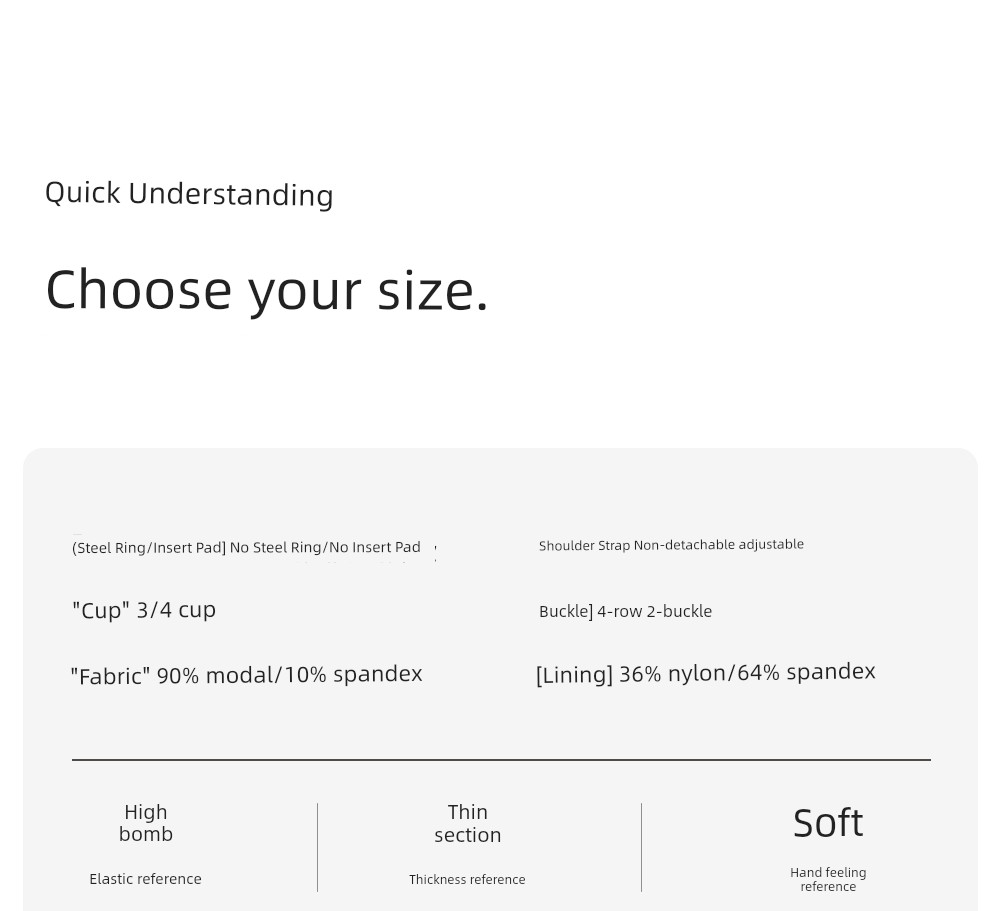Click the 'Quick Understanding' heading
1000x911 pixels.
pyautogui.click(x=189, y=194)
